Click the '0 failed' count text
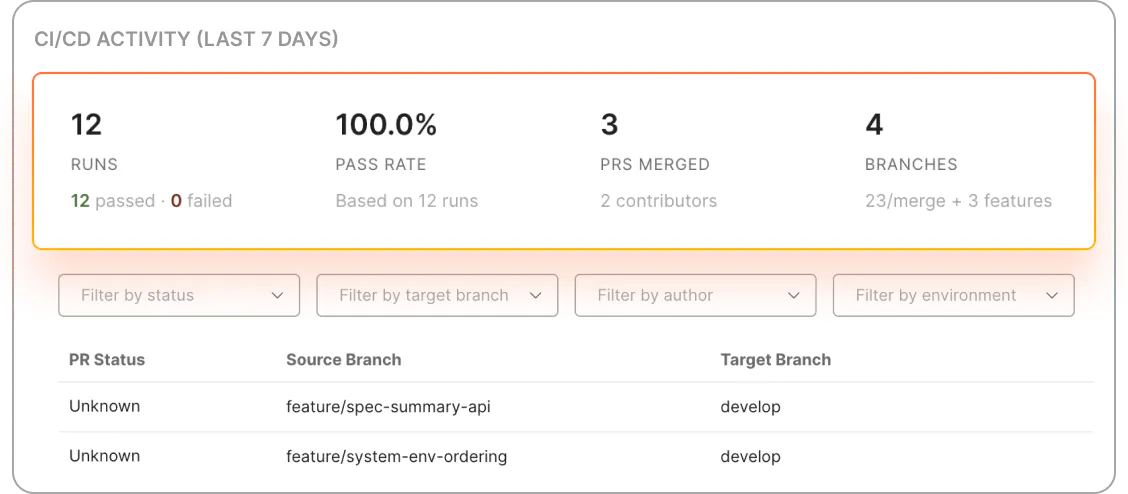 click(x=201, y=201)
